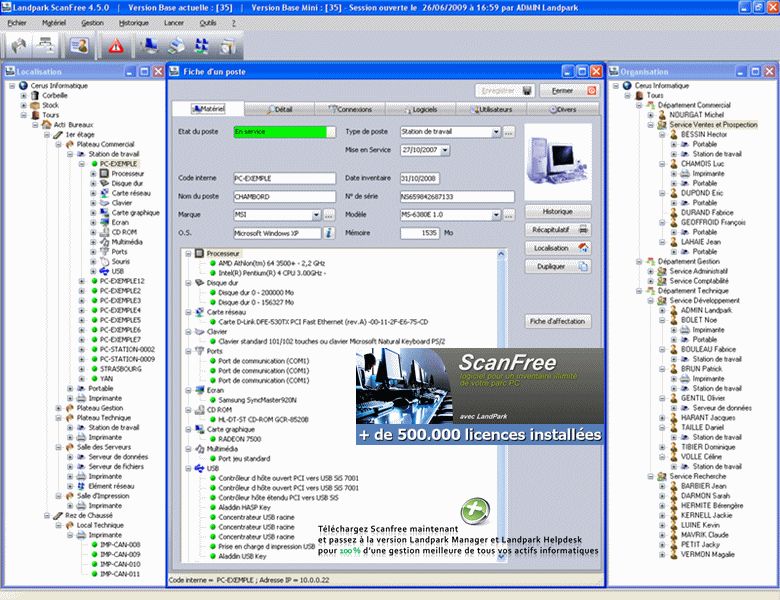Click the Historique button under the computer image
780x600 pixels.
[x=558, y=211]
